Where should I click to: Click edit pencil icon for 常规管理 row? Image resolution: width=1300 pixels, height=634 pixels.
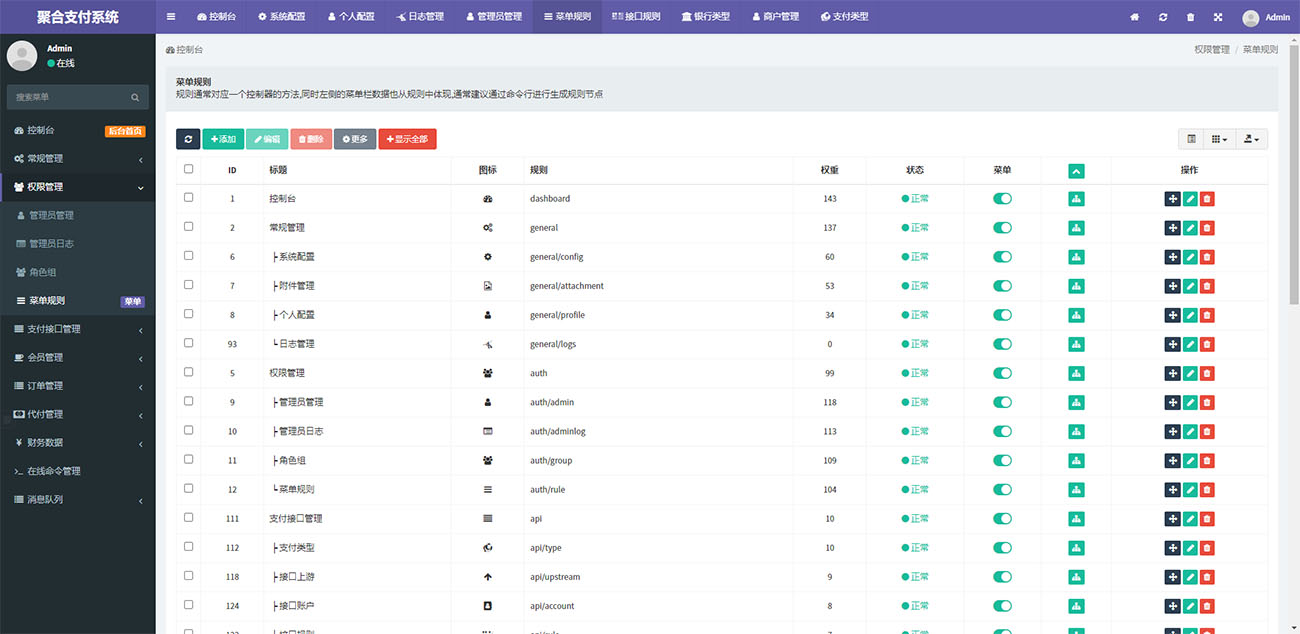(1190, 228)
